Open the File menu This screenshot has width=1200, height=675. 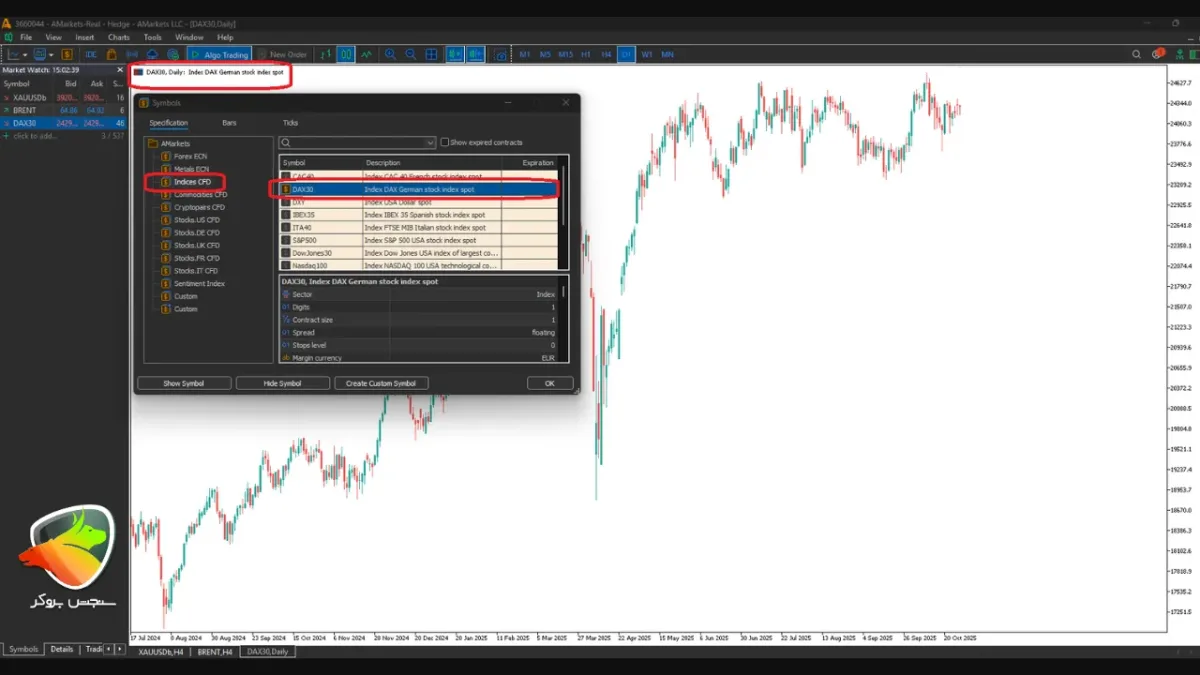point(26,37)
